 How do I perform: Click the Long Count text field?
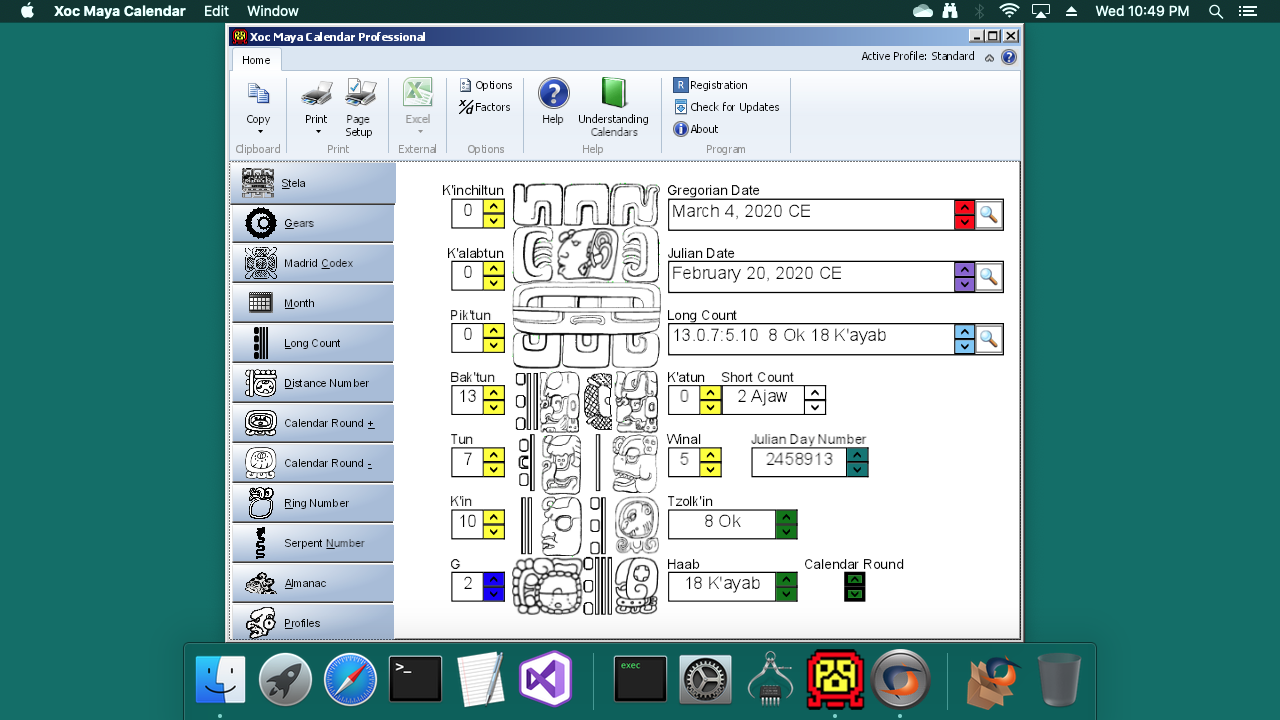pyautogui.click(x=810, y=338)
